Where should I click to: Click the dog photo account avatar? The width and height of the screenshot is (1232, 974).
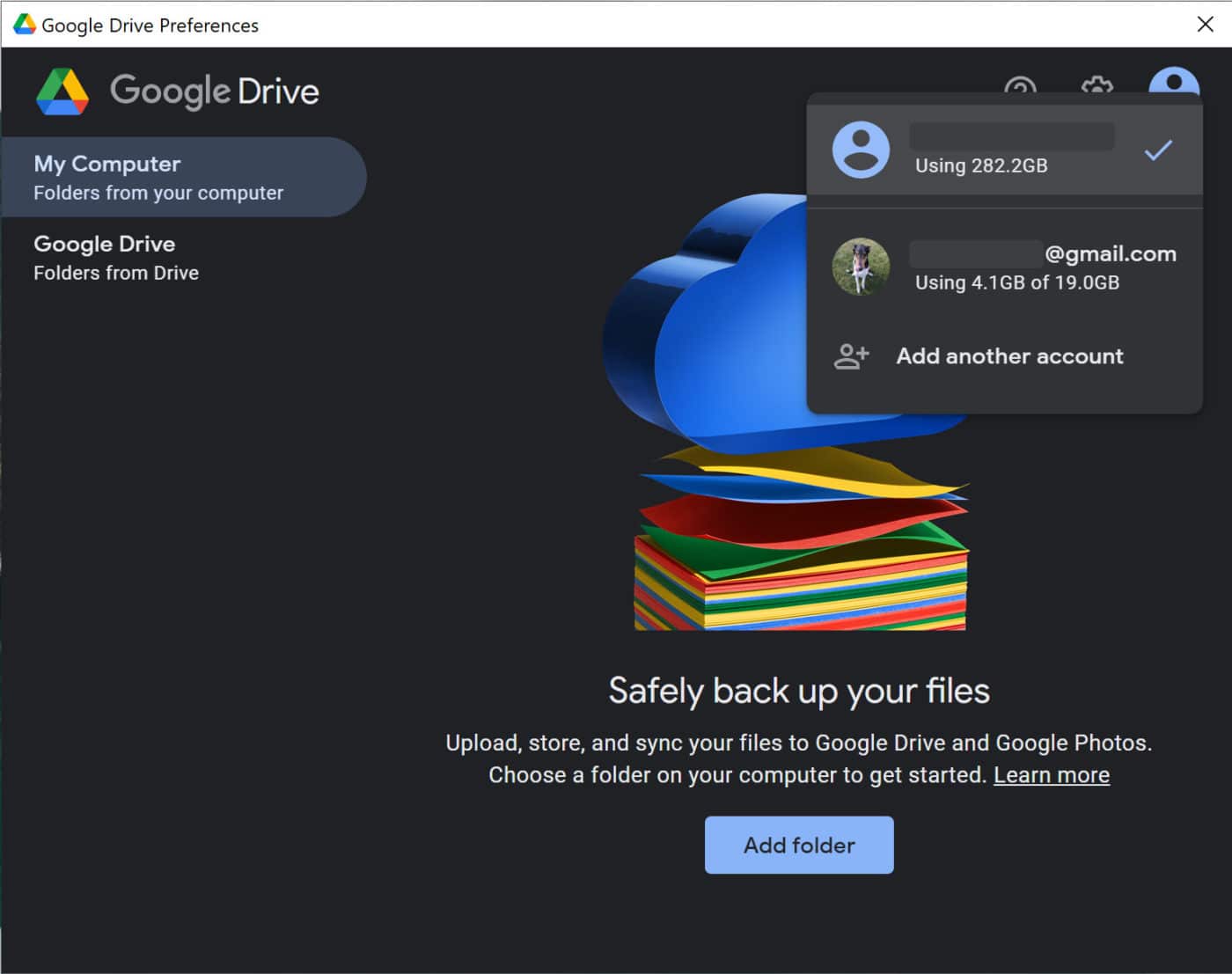pyautogui.click(x=861, y=267)
